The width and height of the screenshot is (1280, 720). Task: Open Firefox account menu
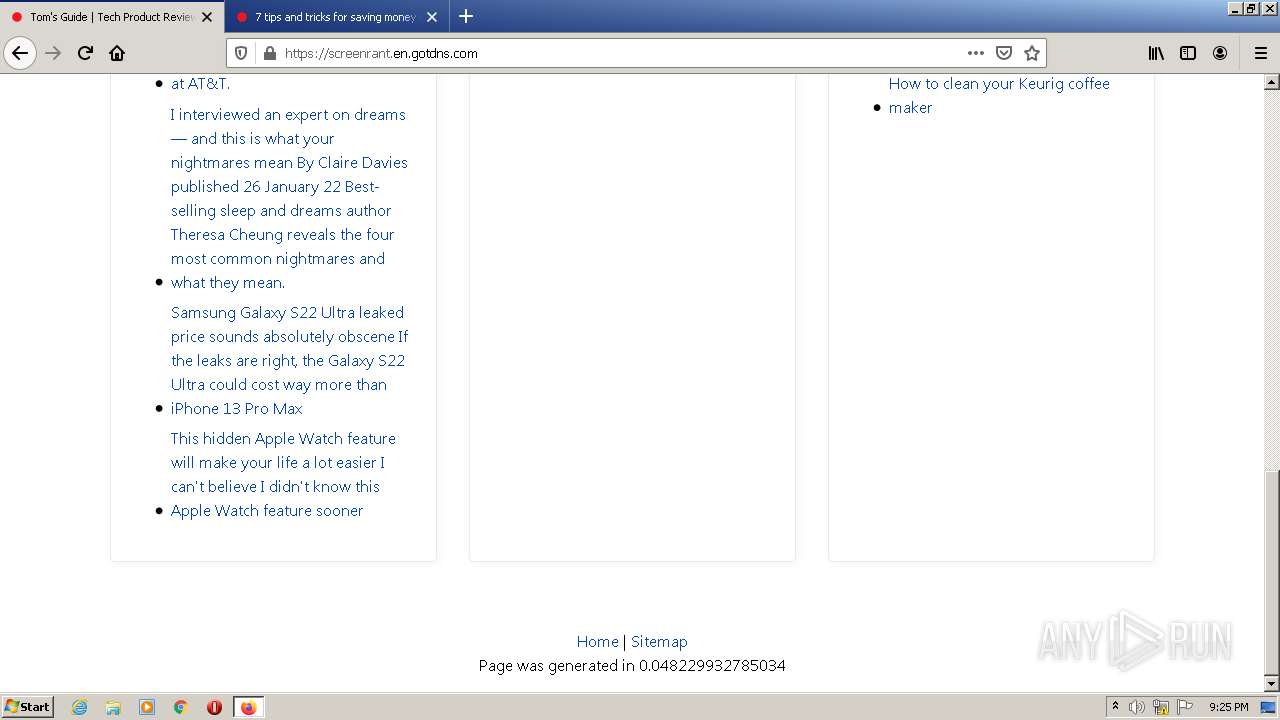click(x=1220, y=53)
